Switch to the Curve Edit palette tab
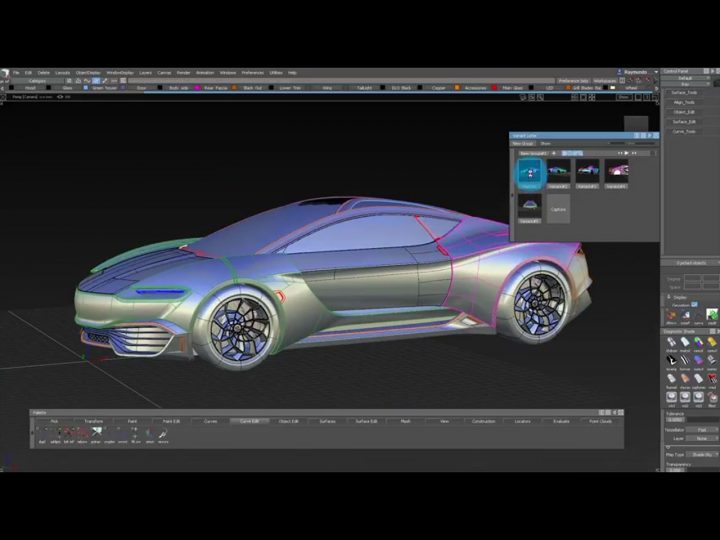The height and width of the screenshot is (540, 720). tap(249, 421)
